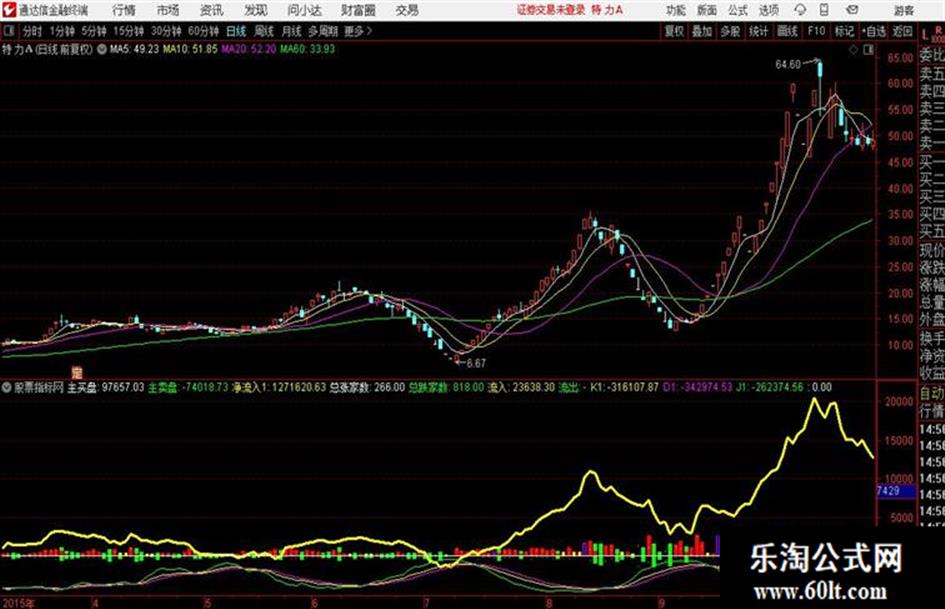Click the MA20: 52.20 indicator value
This screenshot has width=945, height=609.
click(249, 49)
